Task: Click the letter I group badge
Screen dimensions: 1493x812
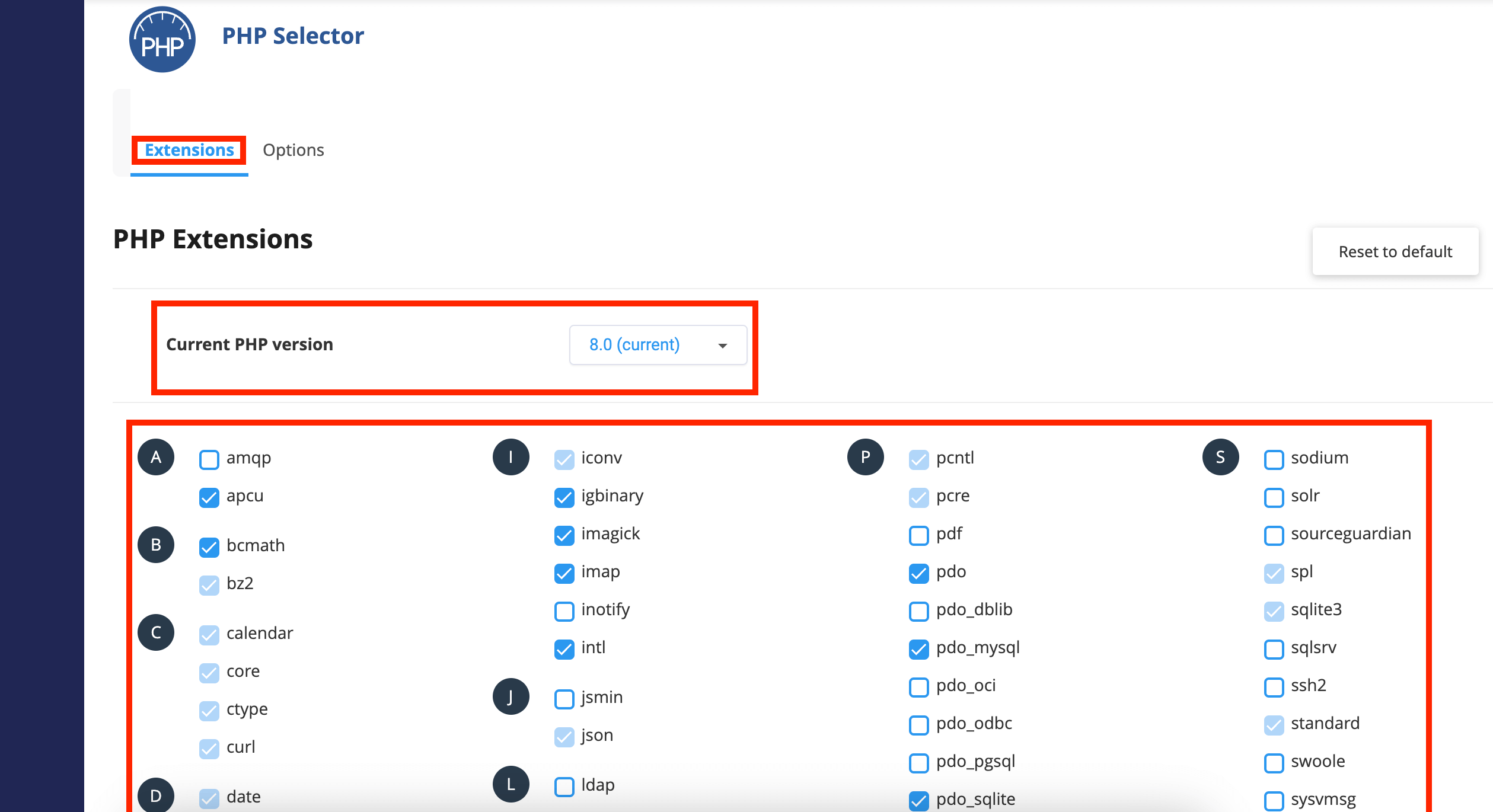Action: [511, 457]
